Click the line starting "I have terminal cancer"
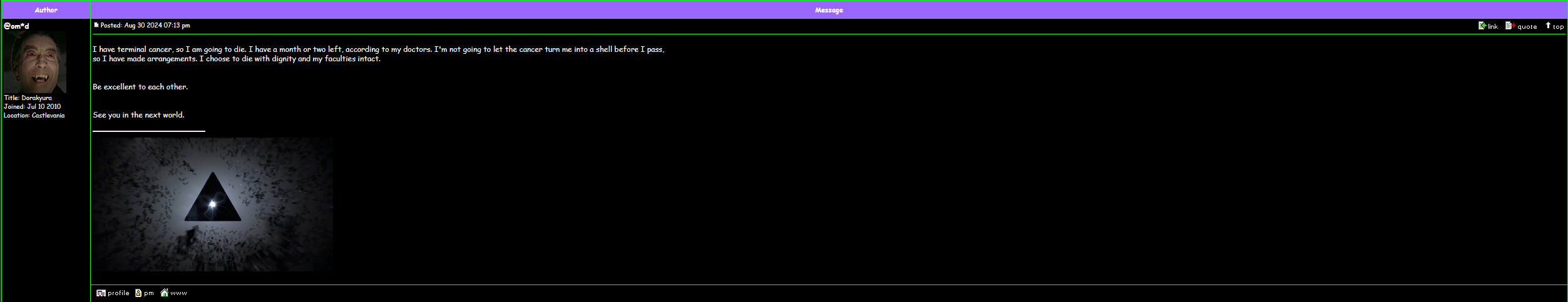Image resolution: width=1568 pixels, height=302 pixels. (x=379, y=49)
